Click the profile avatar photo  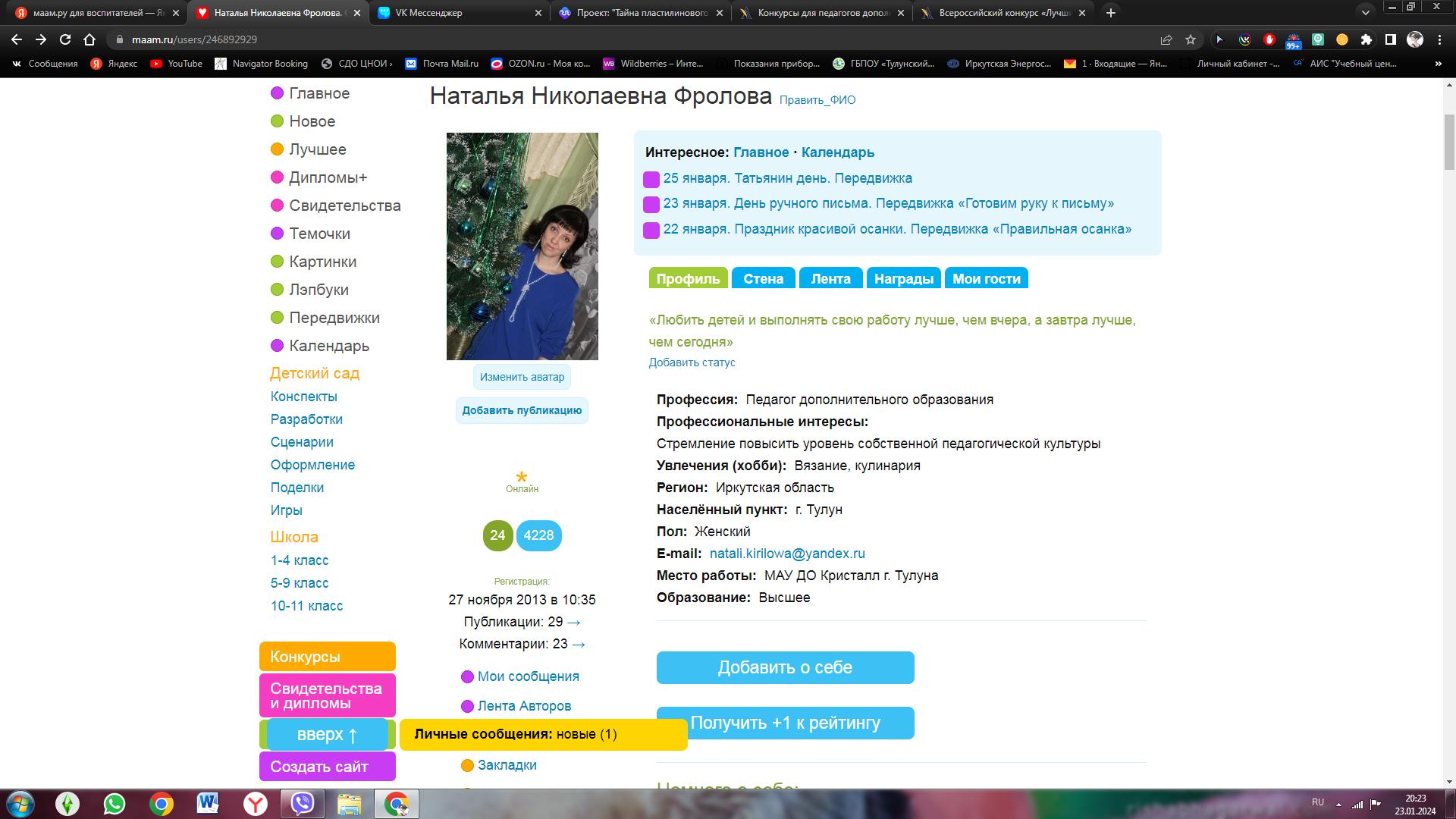pos(522,246)
